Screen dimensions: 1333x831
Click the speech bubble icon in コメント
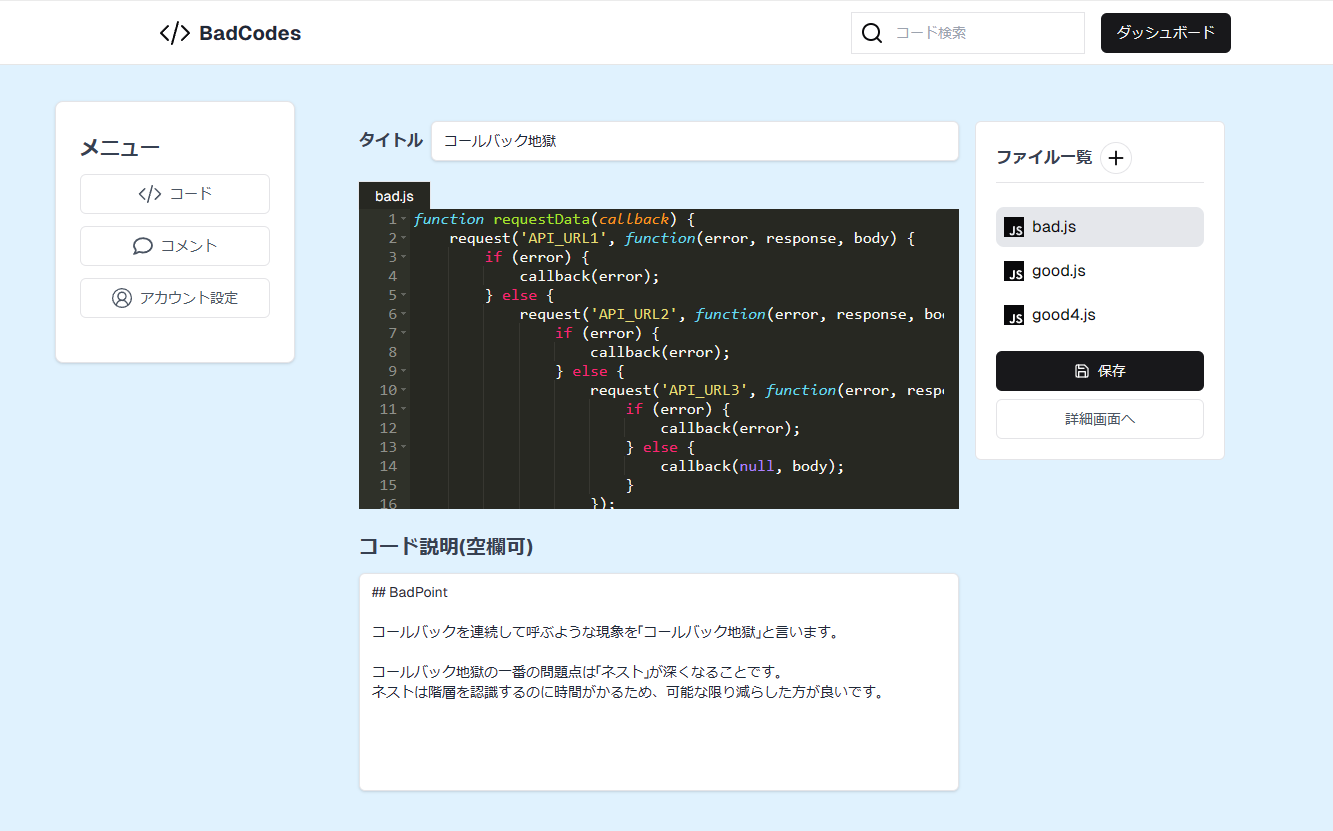(x=142, y=246)
